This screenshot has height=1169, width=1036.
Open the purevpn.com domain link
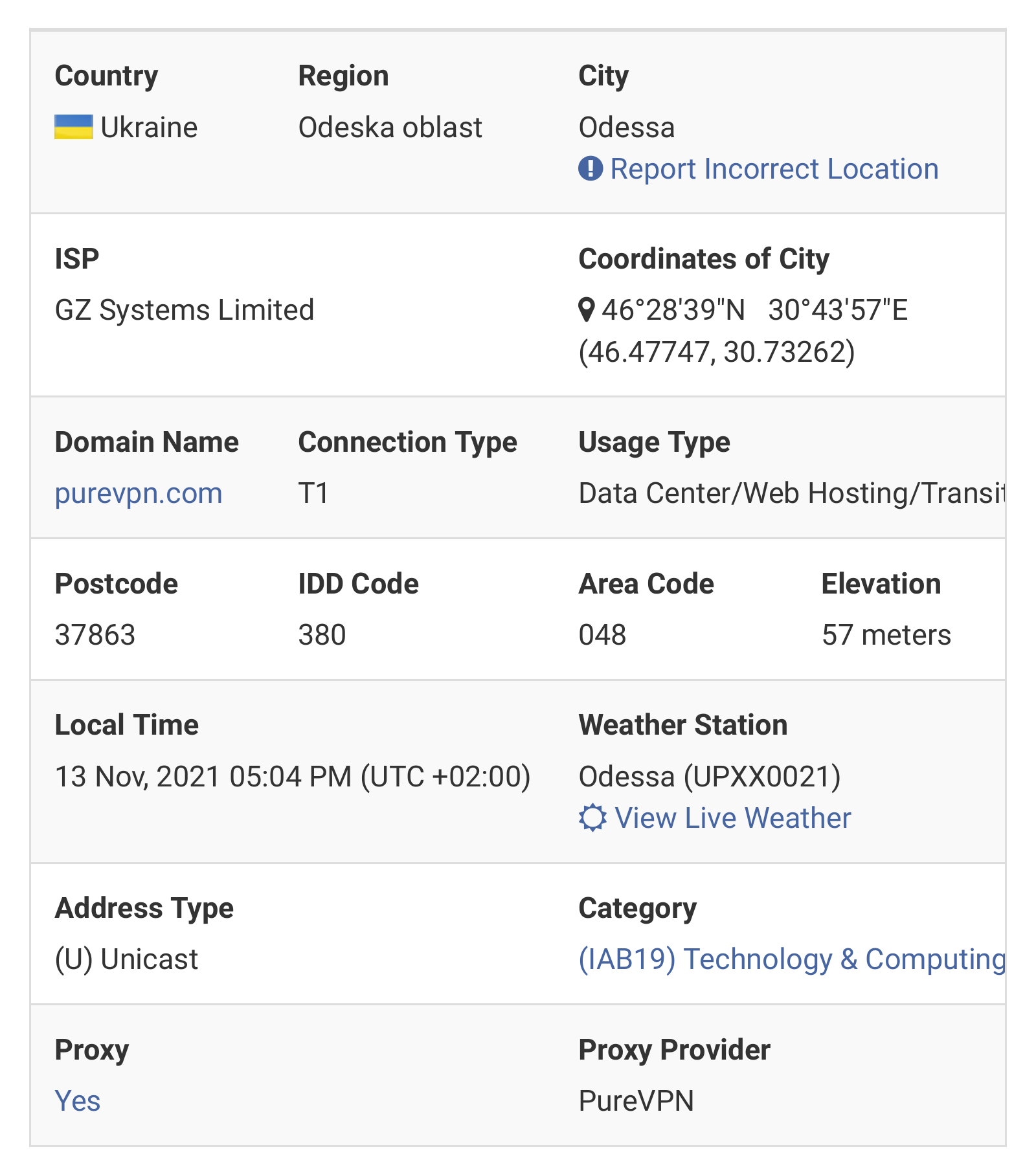(139, 494)
